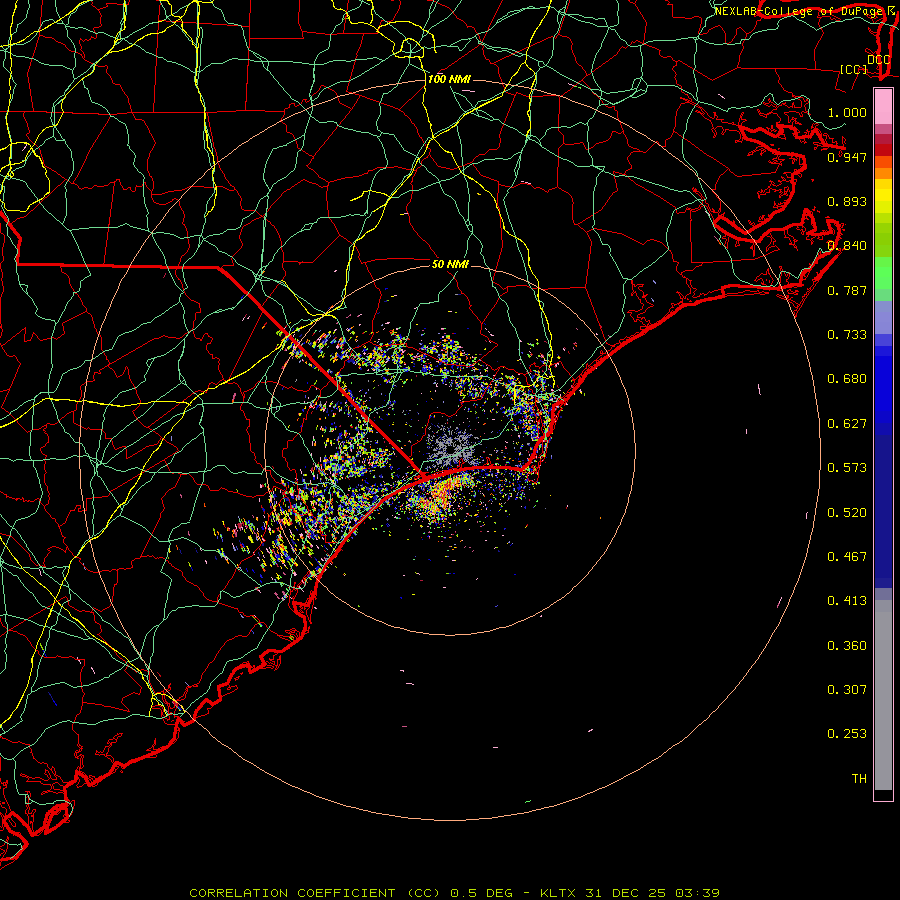Pick the lavender segment of color bar
This screenshot has height=900, width=900.
point(883,317)
